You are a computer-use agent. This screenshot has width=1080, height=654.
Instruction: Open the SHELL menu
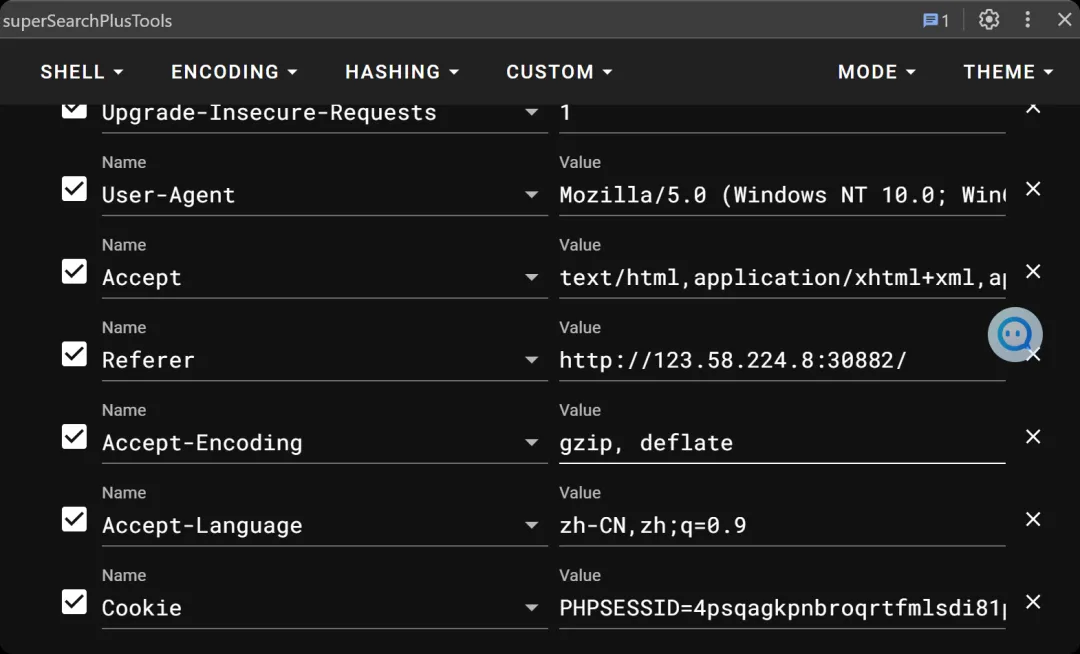(x=82, y=72)
